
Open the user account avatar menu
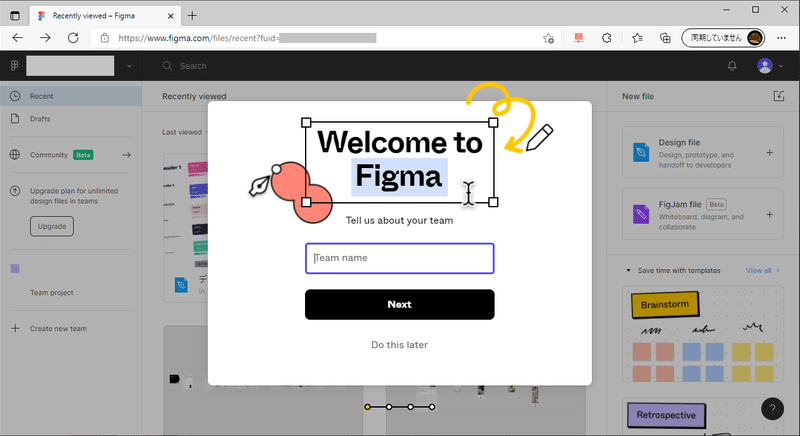pyautogui.click(x=764, y=66)
